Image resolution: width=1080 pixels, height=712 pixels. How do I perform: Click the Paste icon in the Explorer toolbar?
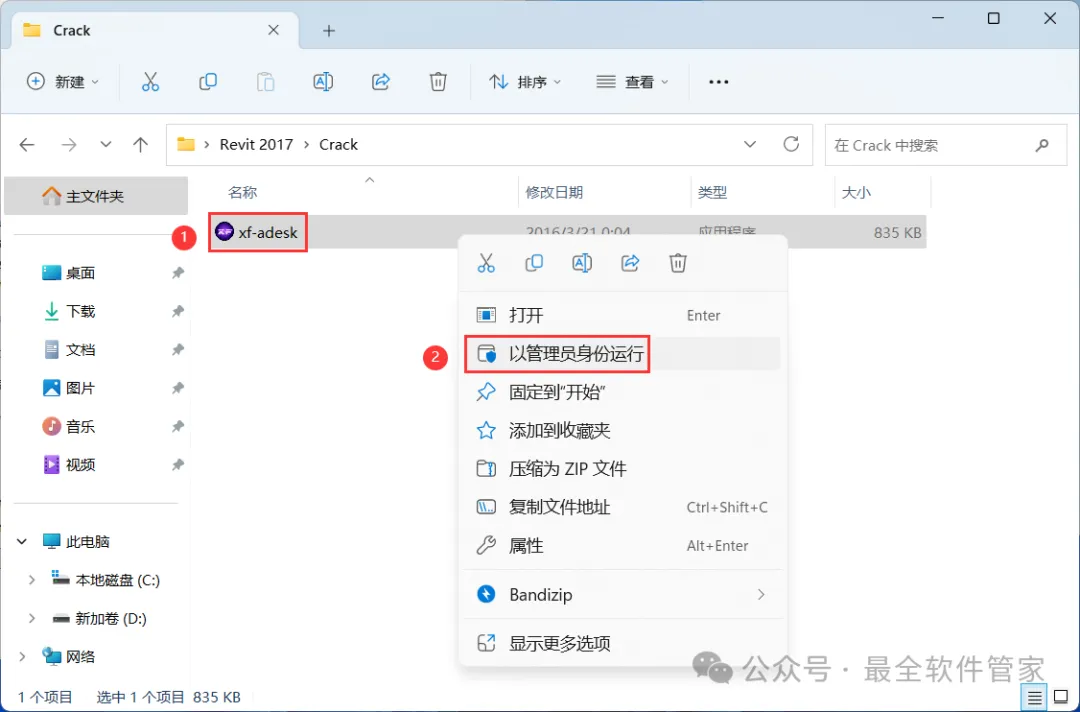(x=265, y=82)
